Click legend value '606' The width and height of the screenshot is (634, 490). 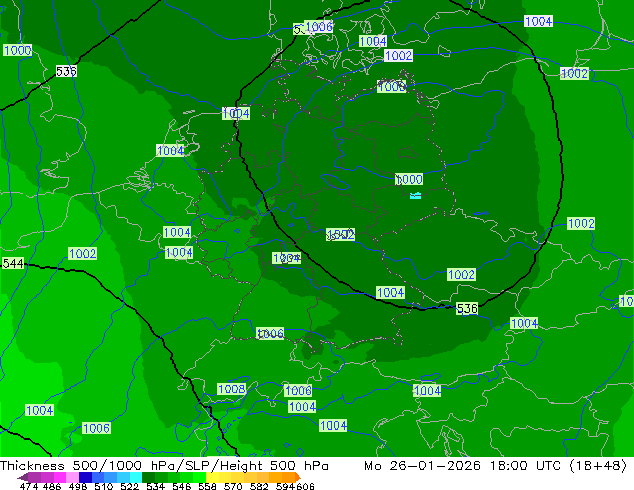305,486
